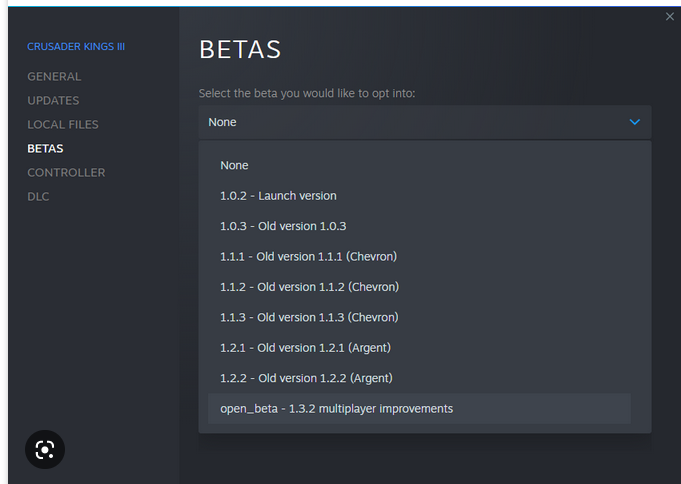The width and height of the screenshot is (681, 484).
Task: Click the Crusader Kings III title
Action: pyautogui.click(x=76, y=47)
